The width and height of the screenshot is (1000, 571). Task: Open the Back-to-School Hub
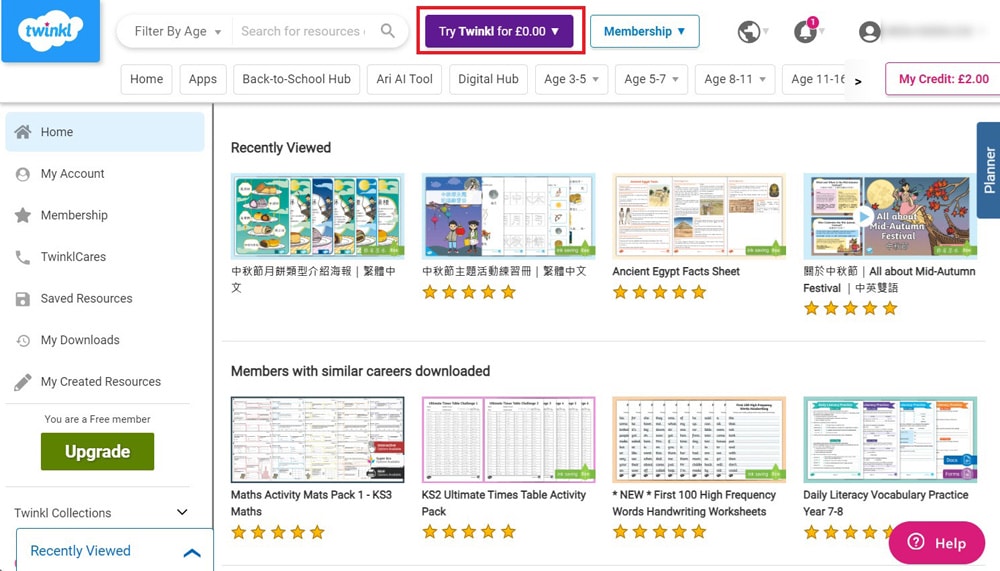(297, 79)
